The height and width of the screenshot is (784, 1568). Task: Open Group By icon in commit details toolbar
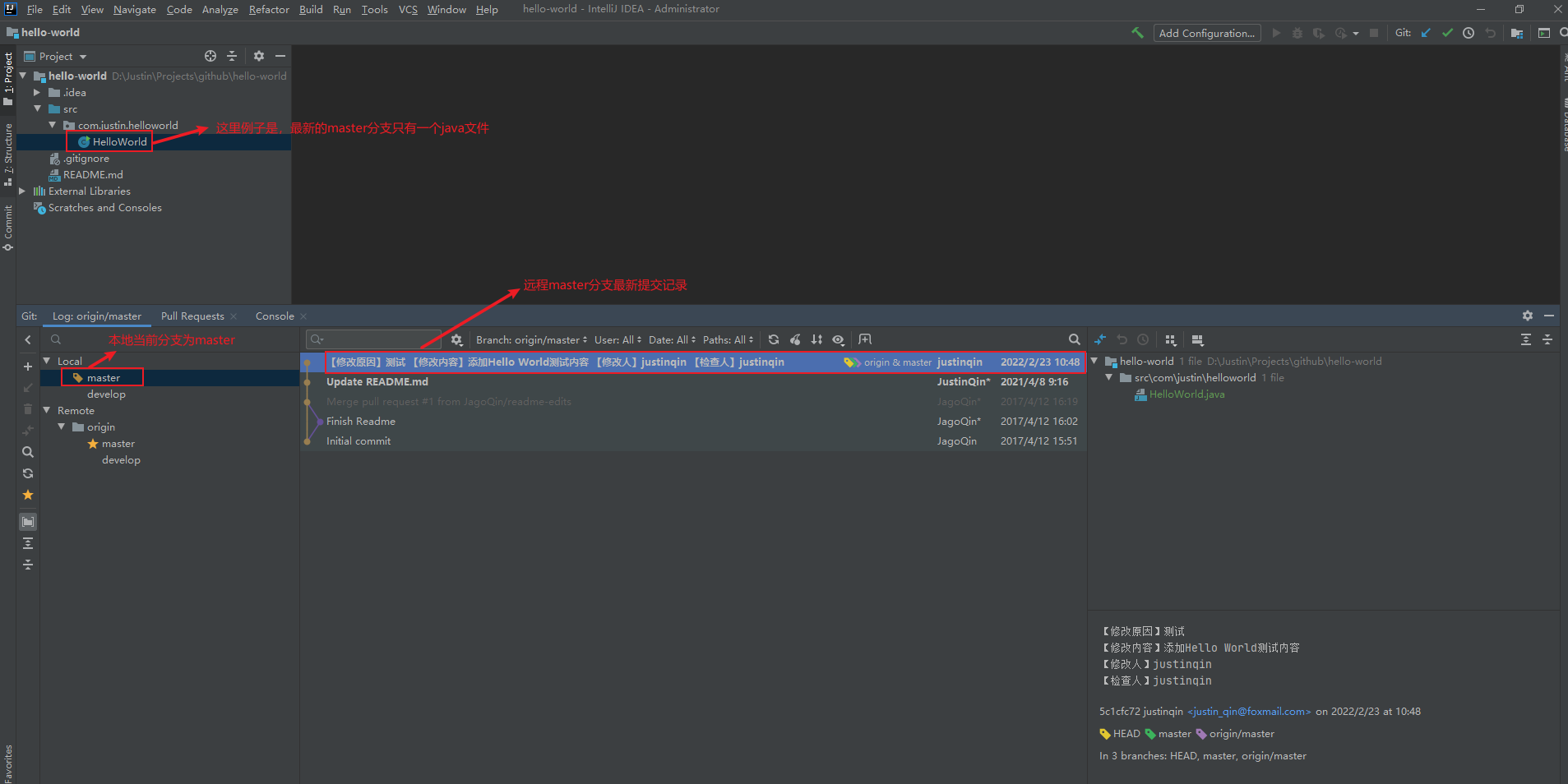(x=1170, y=339)
